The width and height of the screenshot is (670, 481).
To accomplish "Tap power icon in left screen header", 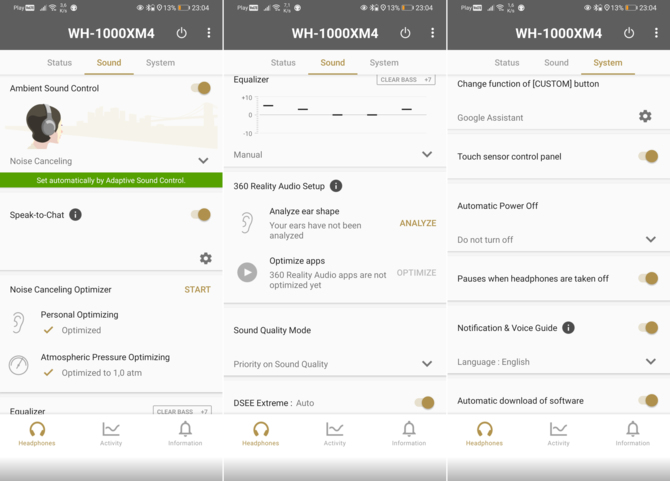I will click(182, 33).
